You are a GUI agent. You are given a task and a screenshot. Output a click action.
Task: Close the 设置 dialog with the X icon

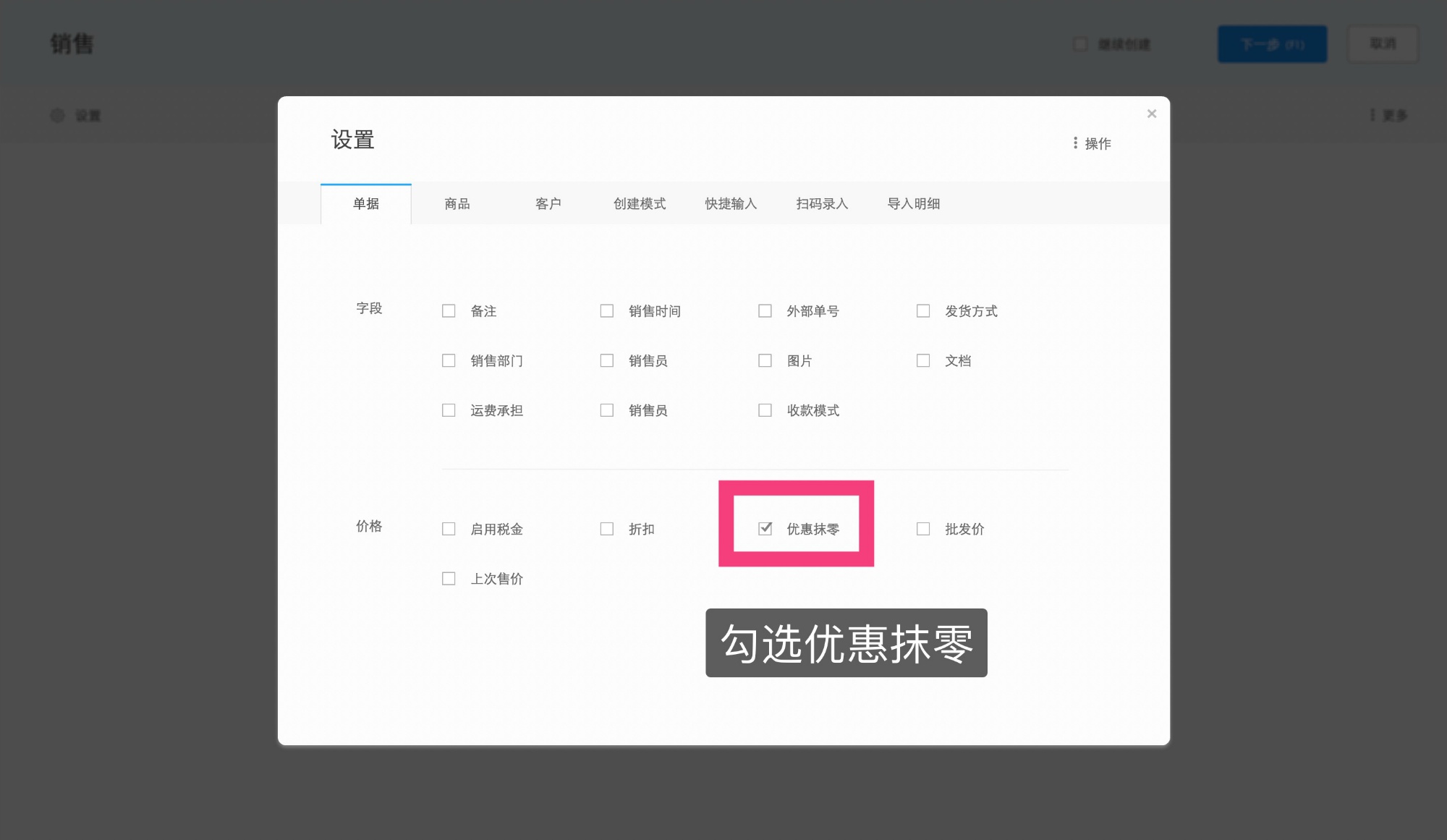(x=1151, y=114)
